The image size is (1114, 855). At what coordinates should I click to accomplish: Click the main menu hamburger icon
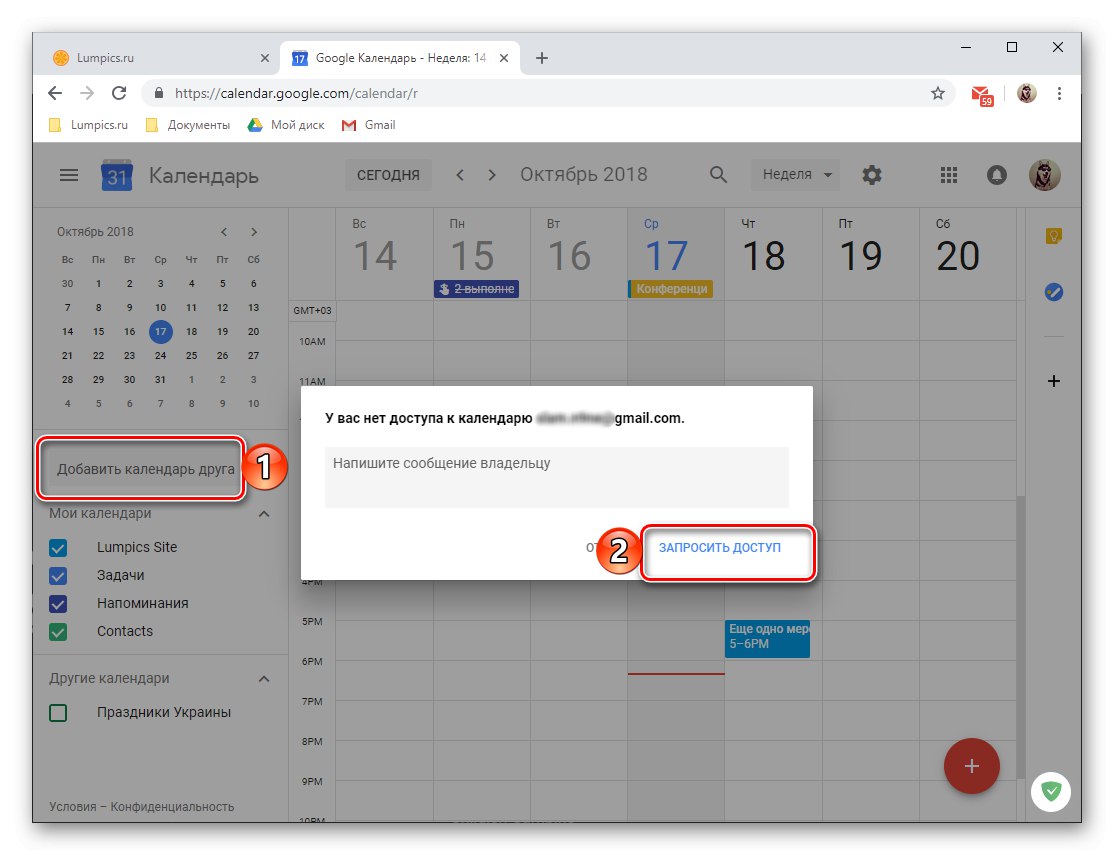pyautogui.click(x=68, y=174)
